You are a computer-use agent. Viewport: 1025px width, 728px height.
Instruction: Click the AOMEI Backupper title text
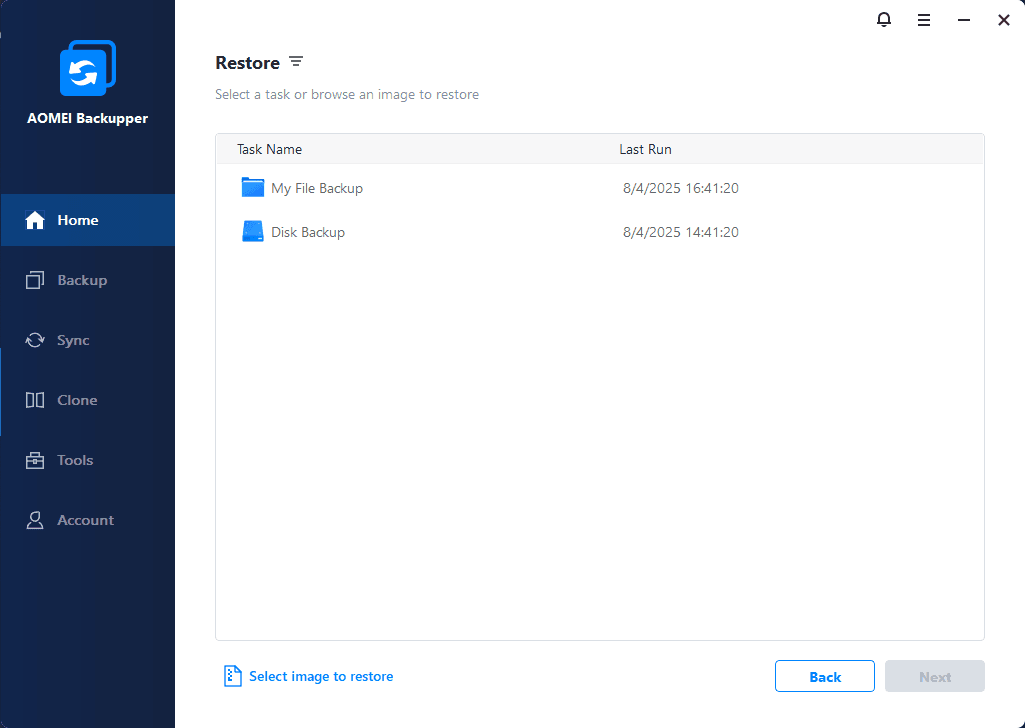88,118
